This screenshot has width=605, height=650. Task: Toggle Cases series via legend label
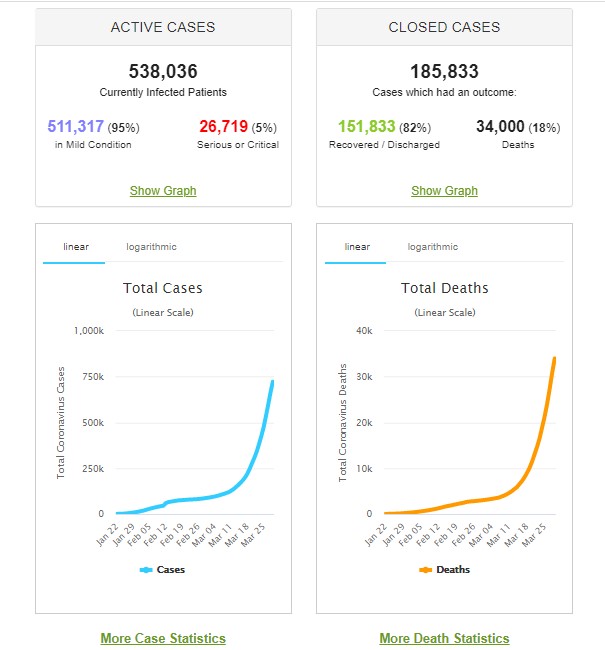tap(171, 570)
